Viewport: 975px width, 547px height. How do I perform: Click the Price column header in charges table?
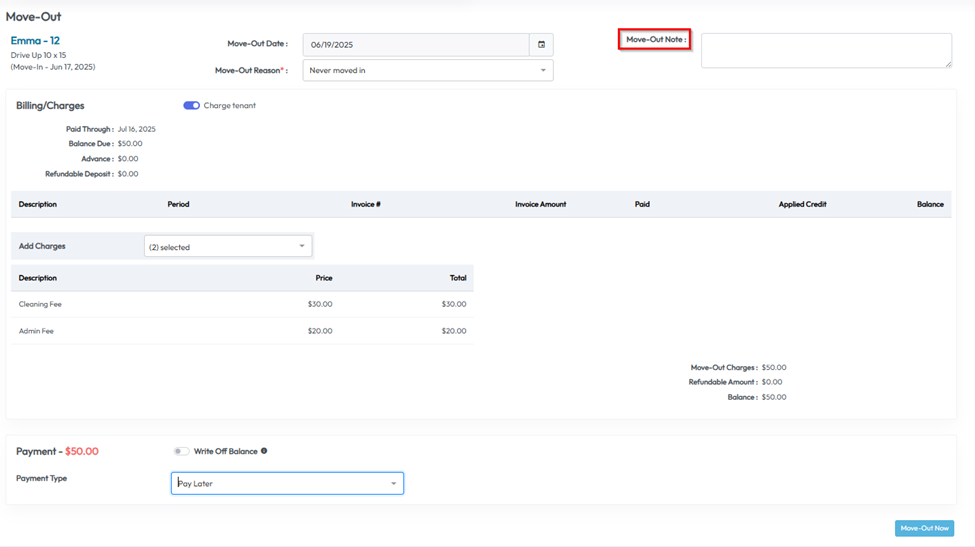click(x=323, y=278)
